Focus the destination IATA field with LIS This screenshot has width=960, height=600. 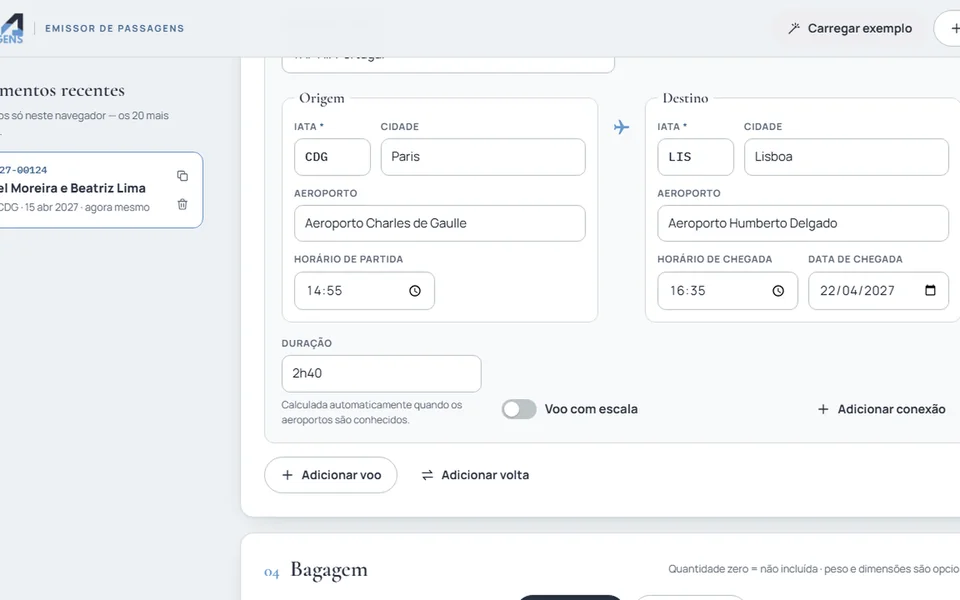click(x=696, y=157)
